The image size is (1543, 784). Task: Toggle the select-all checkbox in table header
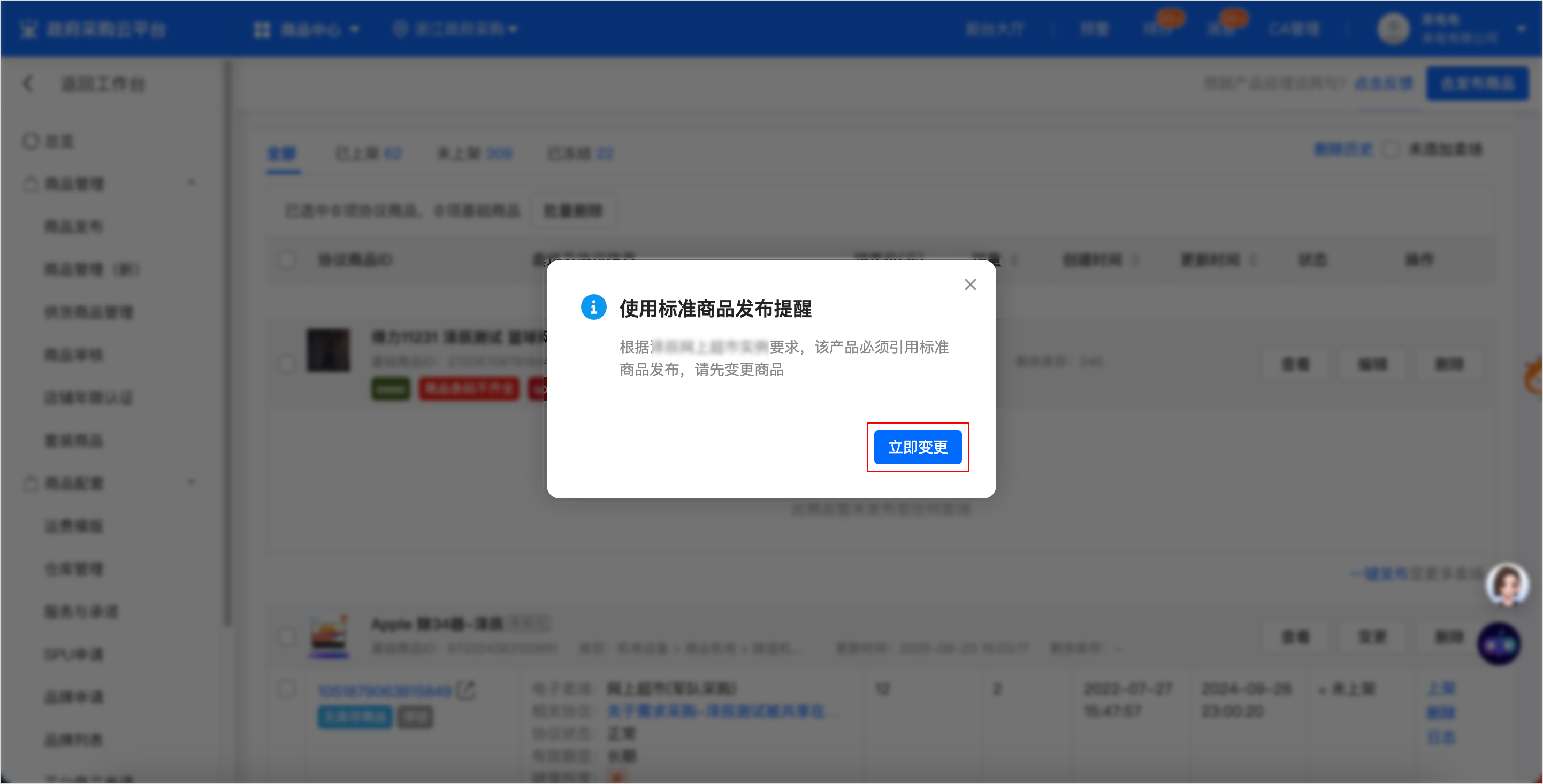point(286,260)
